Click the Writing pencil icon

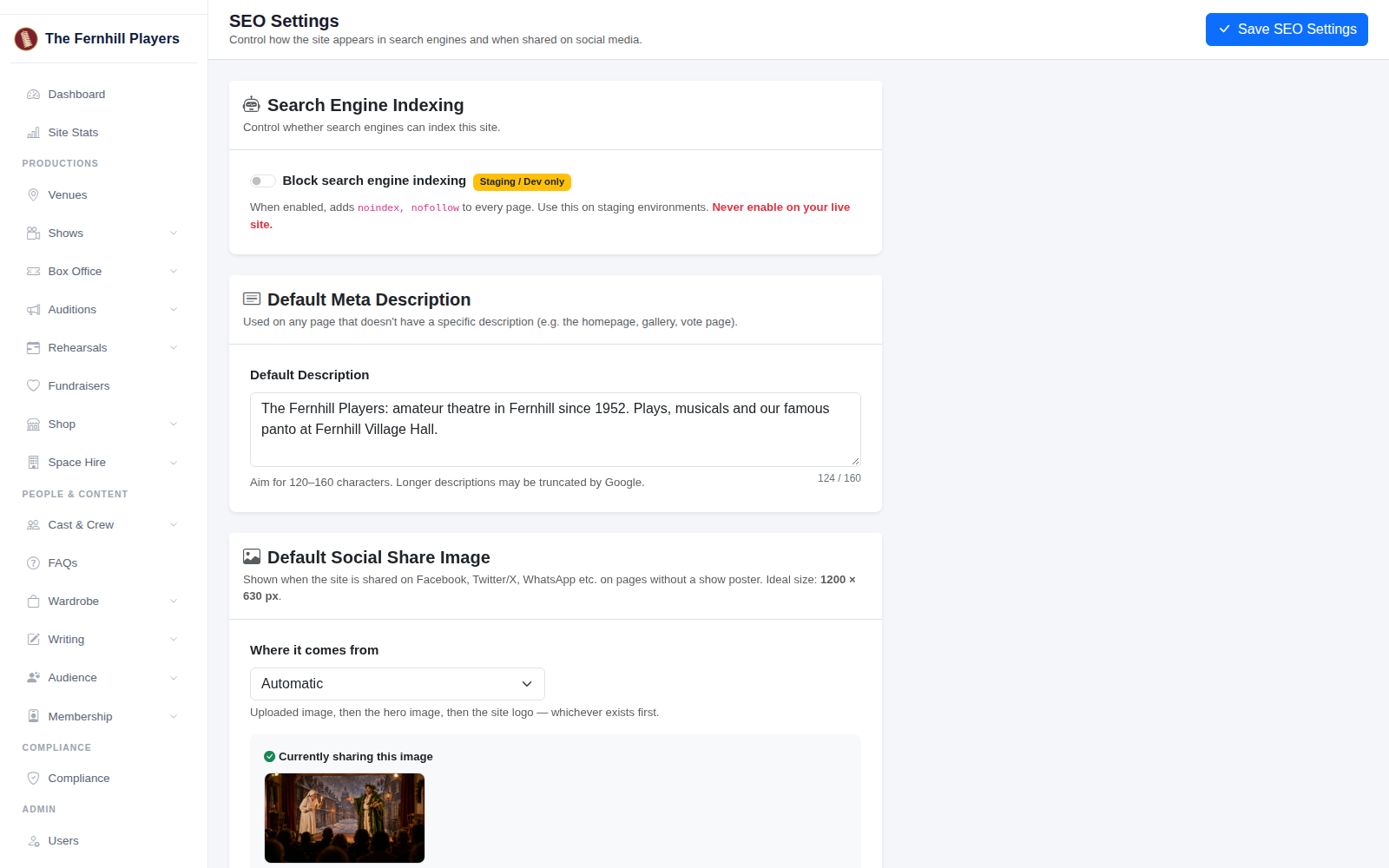pyautogui.click(x=34, y=640)
